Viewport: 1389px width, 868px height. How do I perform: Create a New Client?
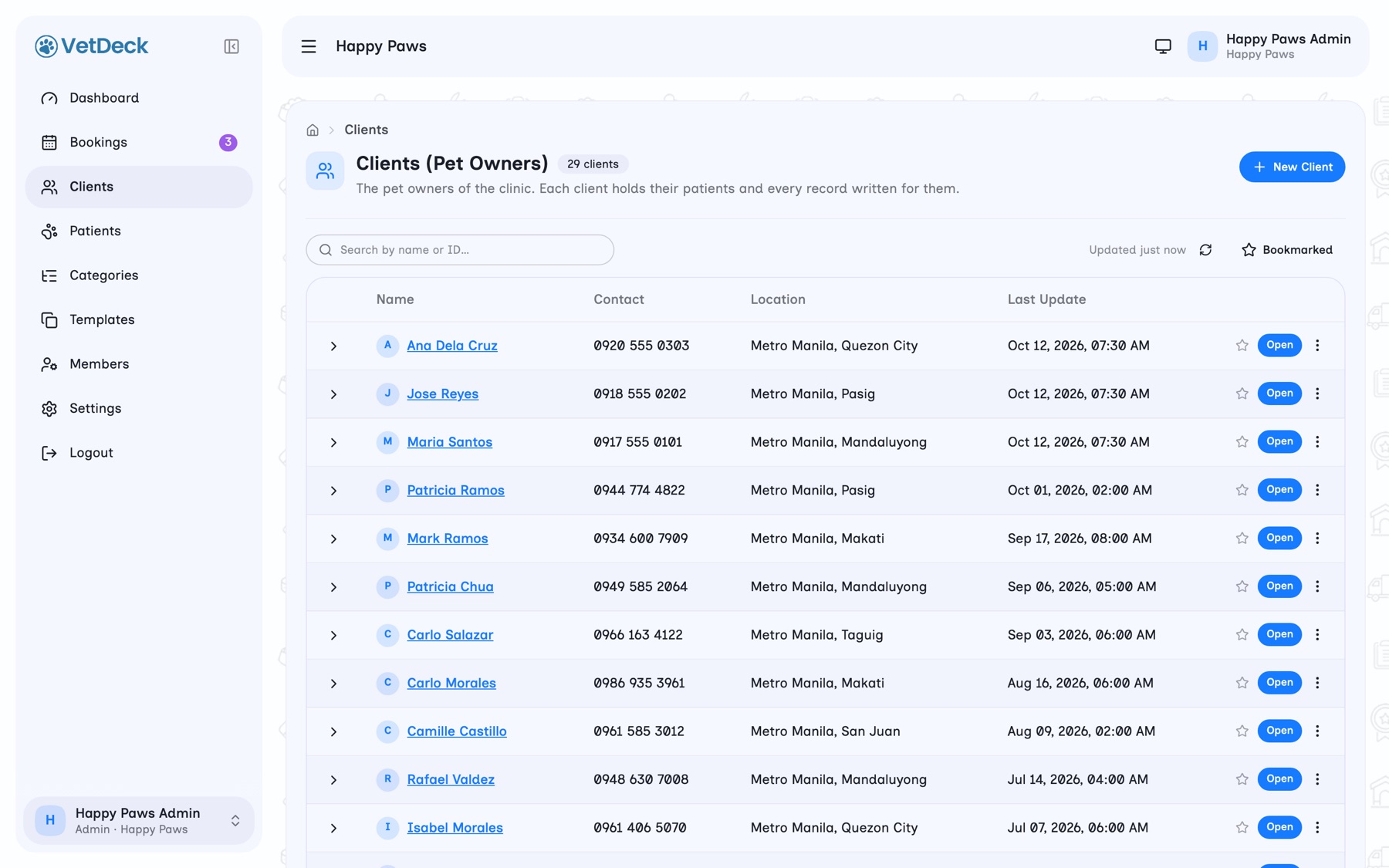(x=1292, y=167)
